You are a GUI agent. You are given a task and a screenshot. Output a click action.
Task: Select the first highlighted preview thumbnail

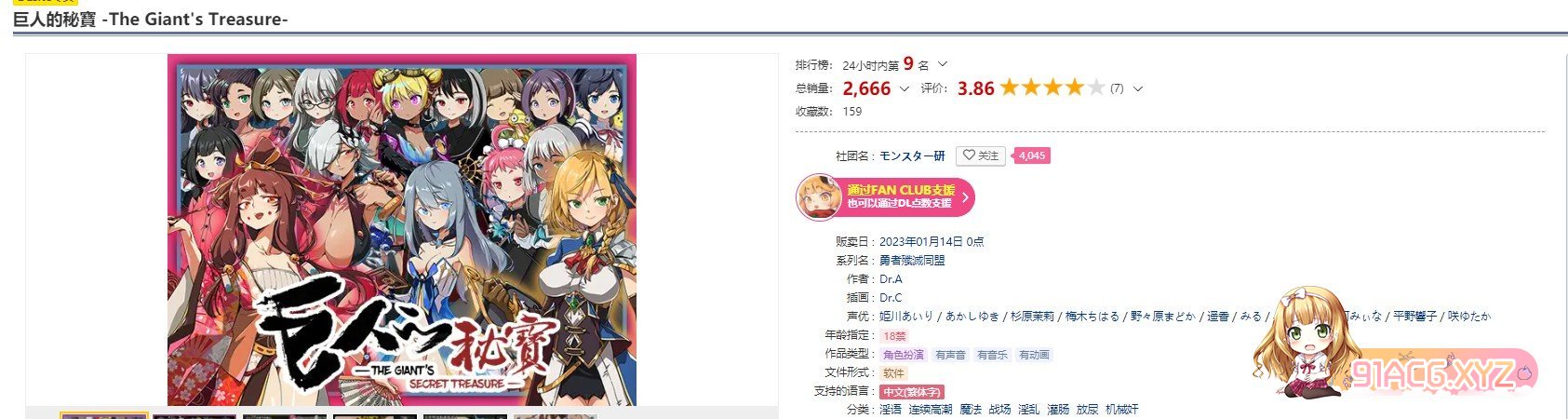(x=104, y=415)
